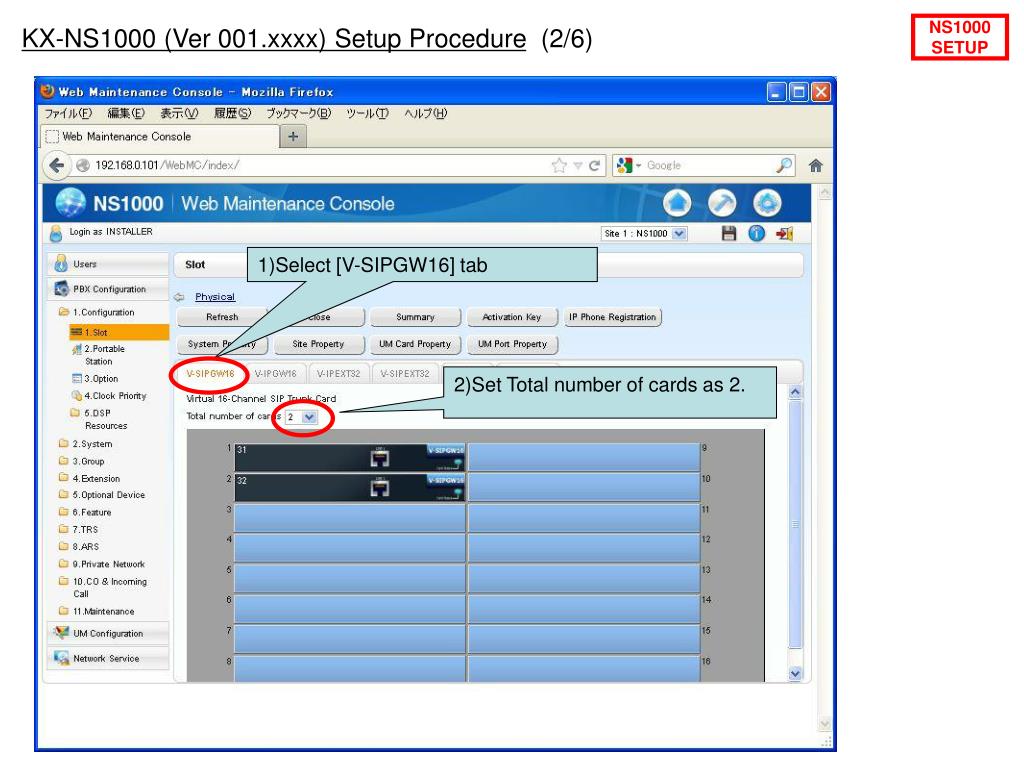Click the browser back arrow button
This screenshot has width=1024, height=768.
pyautogui.click(x=57, y=165)
